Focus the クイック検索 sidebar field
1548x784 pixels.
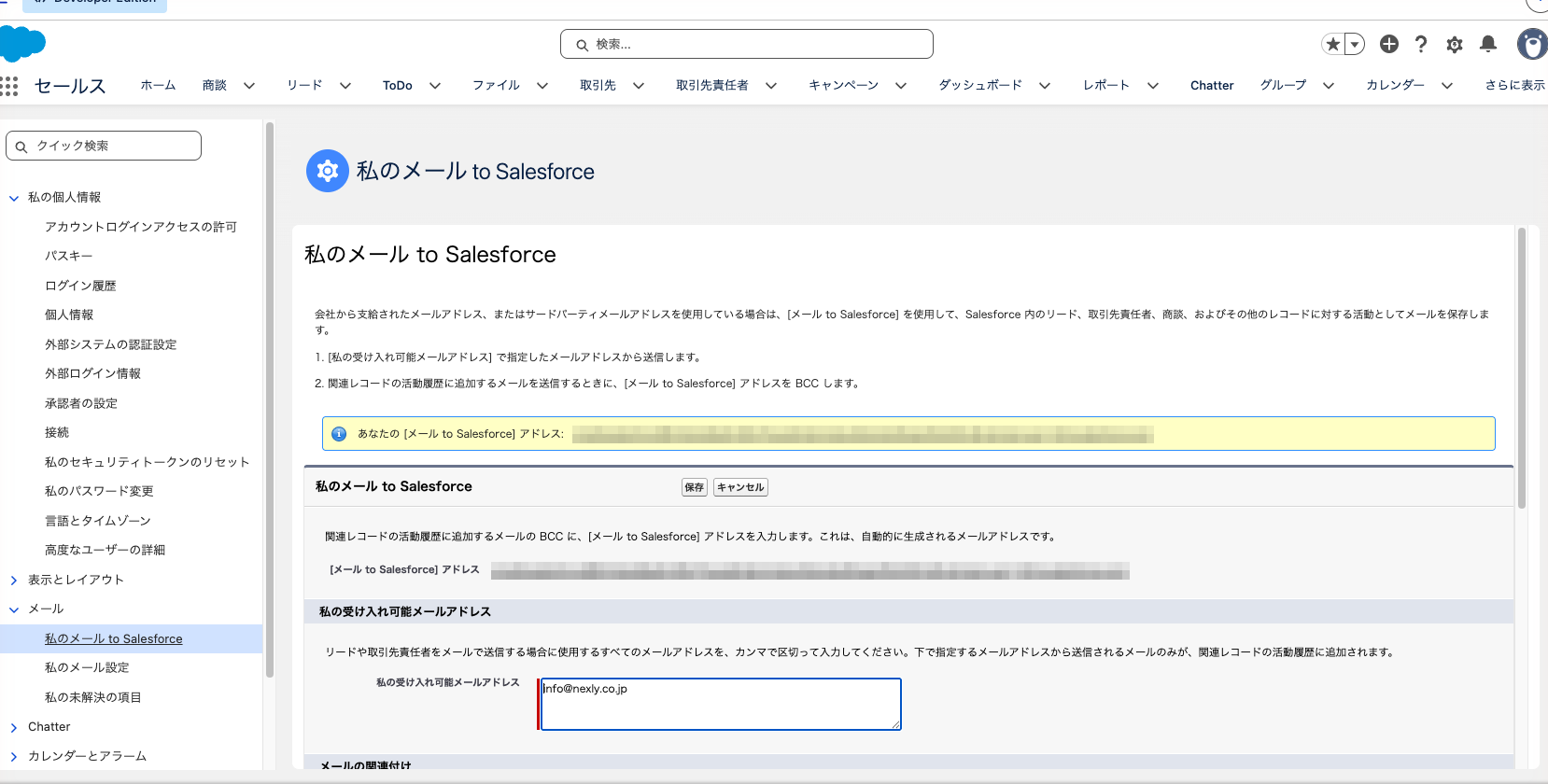[104, 146]
